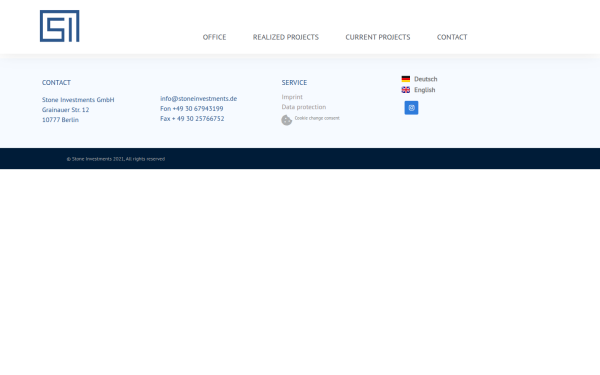Open the OFFICE menu item
Screen dimensions: 600x375
[214, 37]
